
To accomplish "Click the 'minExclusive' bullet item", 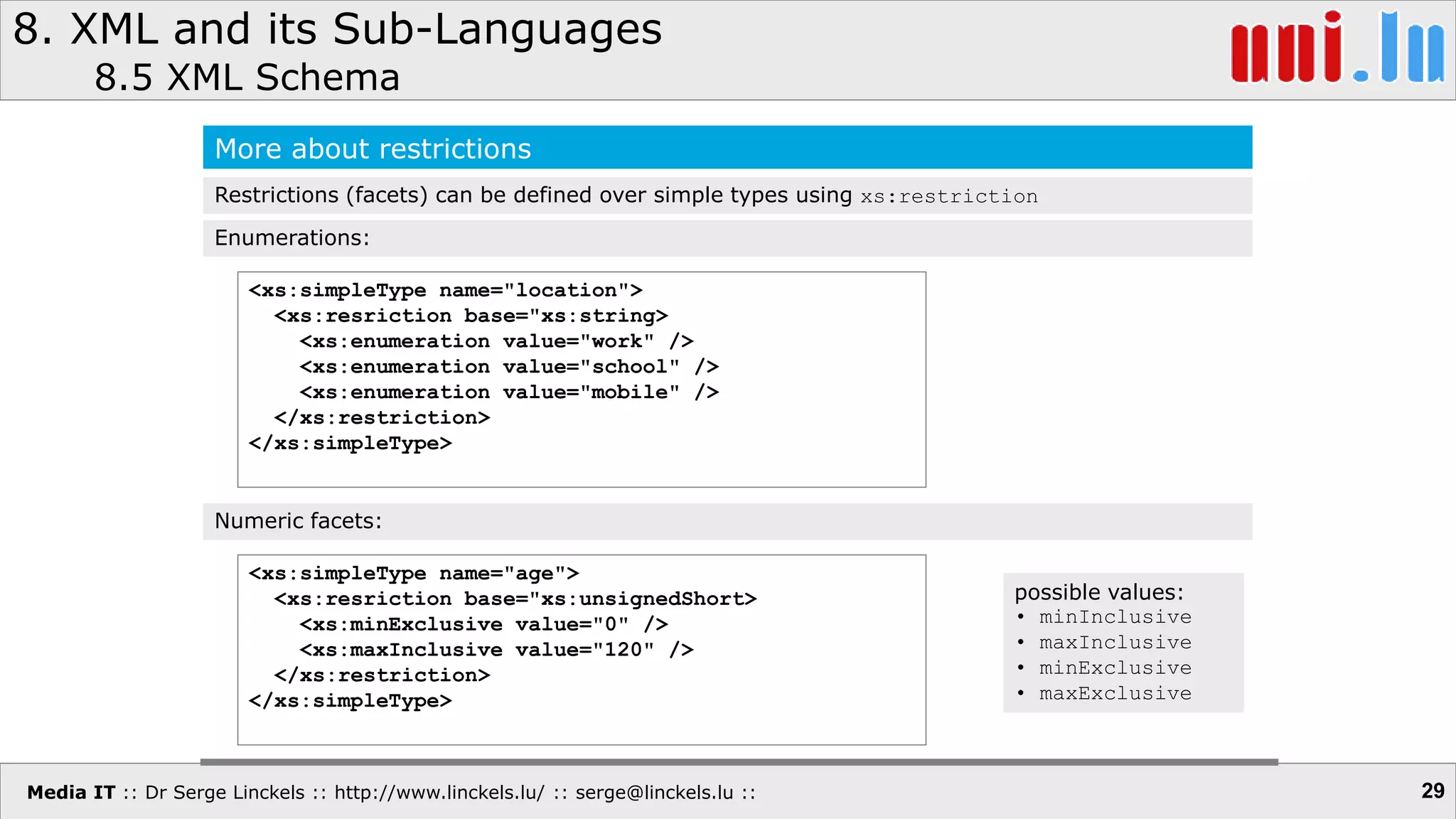I will [x=1115, y=668].
